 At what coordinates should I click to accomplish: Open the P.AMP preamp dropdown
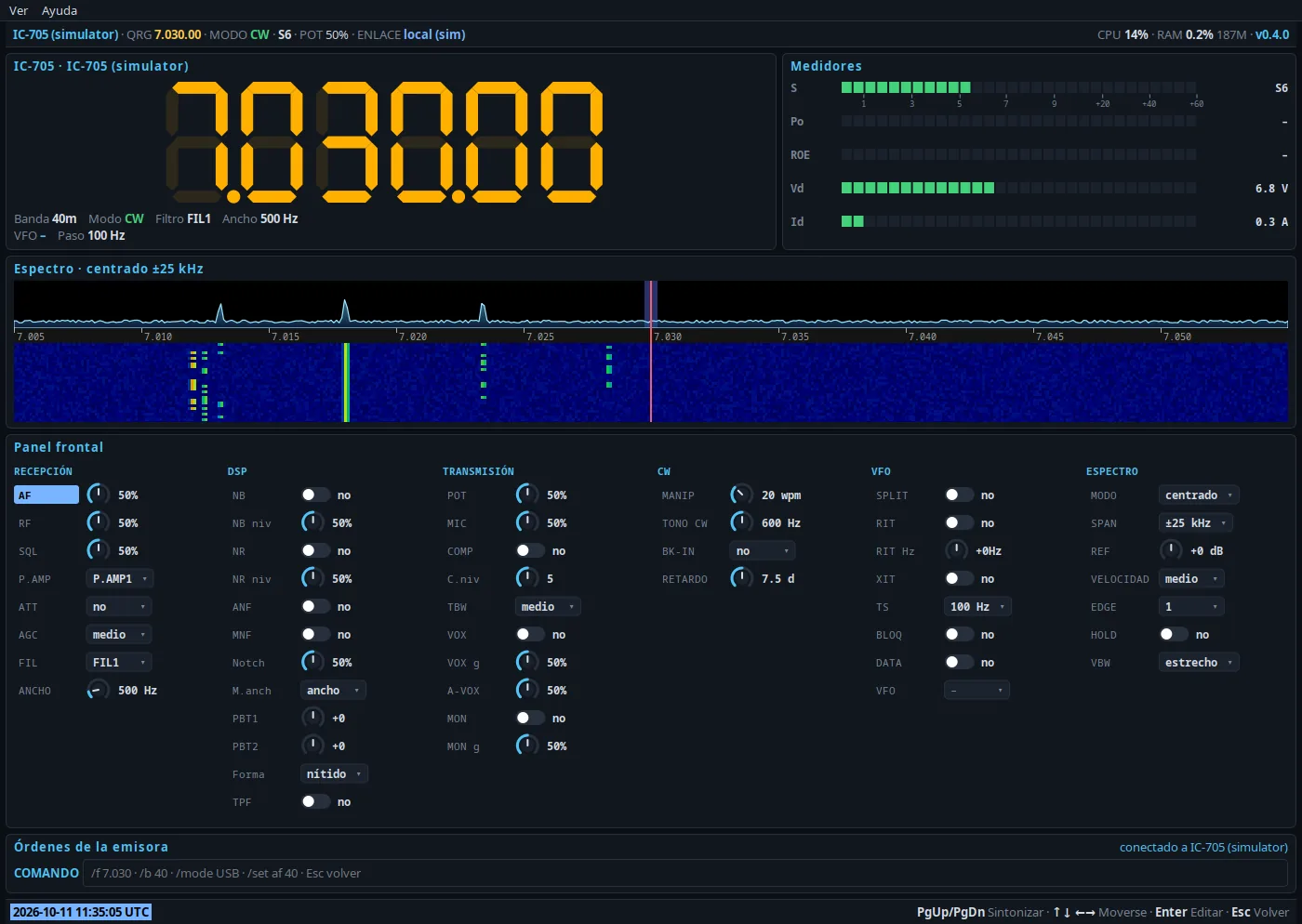coord(120,579)
